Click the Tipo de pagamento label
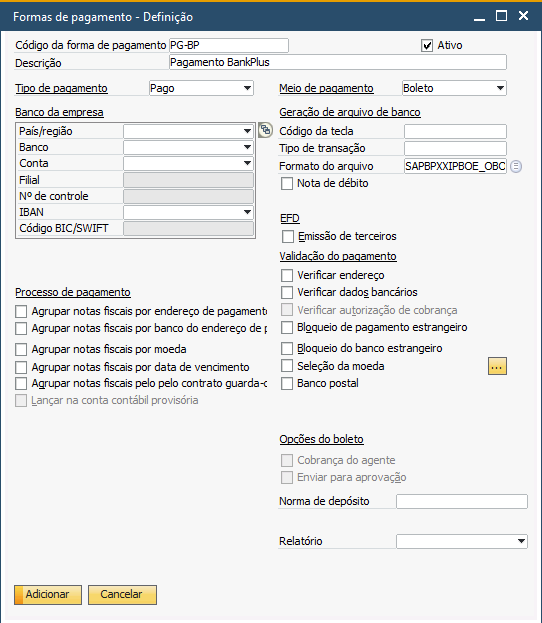The width and height of the screenshot is (542, 623). click(x=61, y=88)
